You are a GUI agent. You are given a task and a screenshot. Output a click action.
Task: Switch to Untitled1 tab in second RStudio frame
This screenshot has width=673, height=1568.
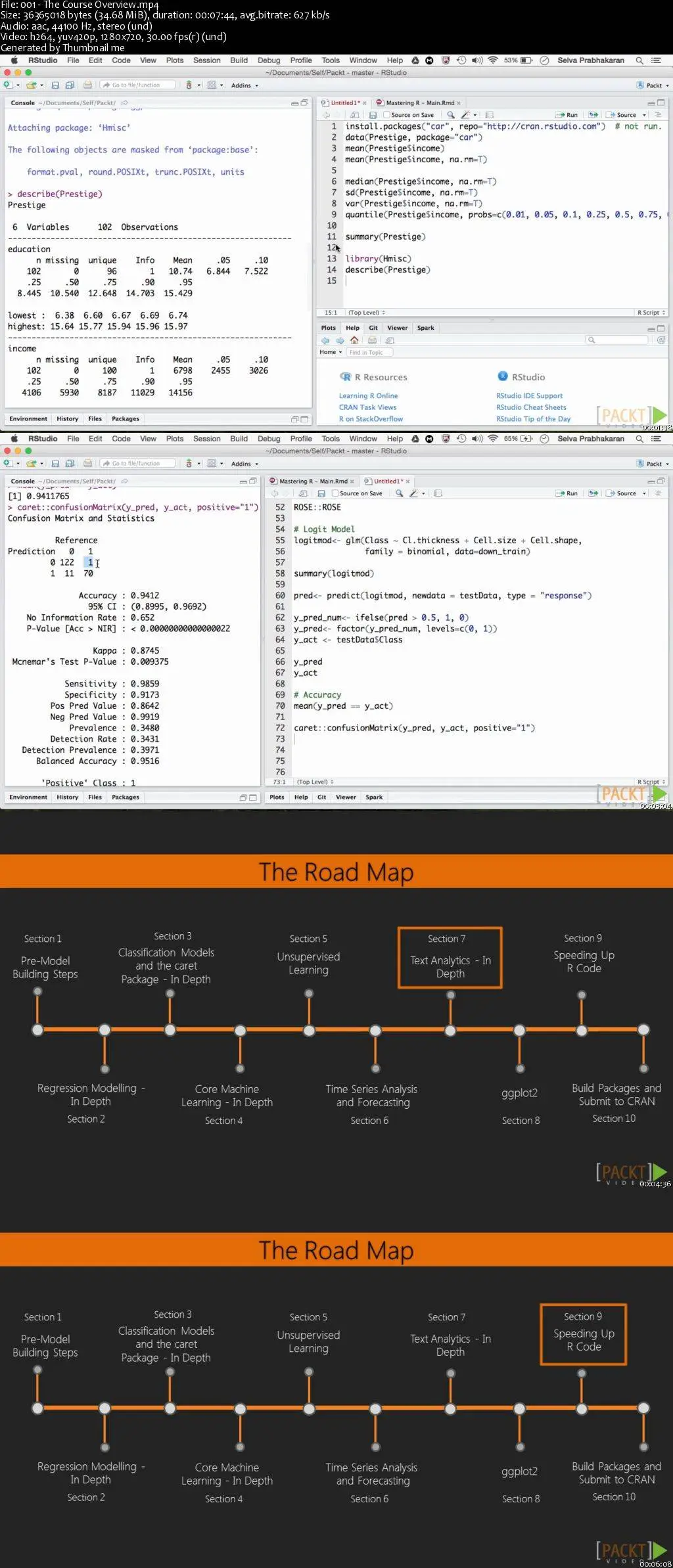coord(387,481)
